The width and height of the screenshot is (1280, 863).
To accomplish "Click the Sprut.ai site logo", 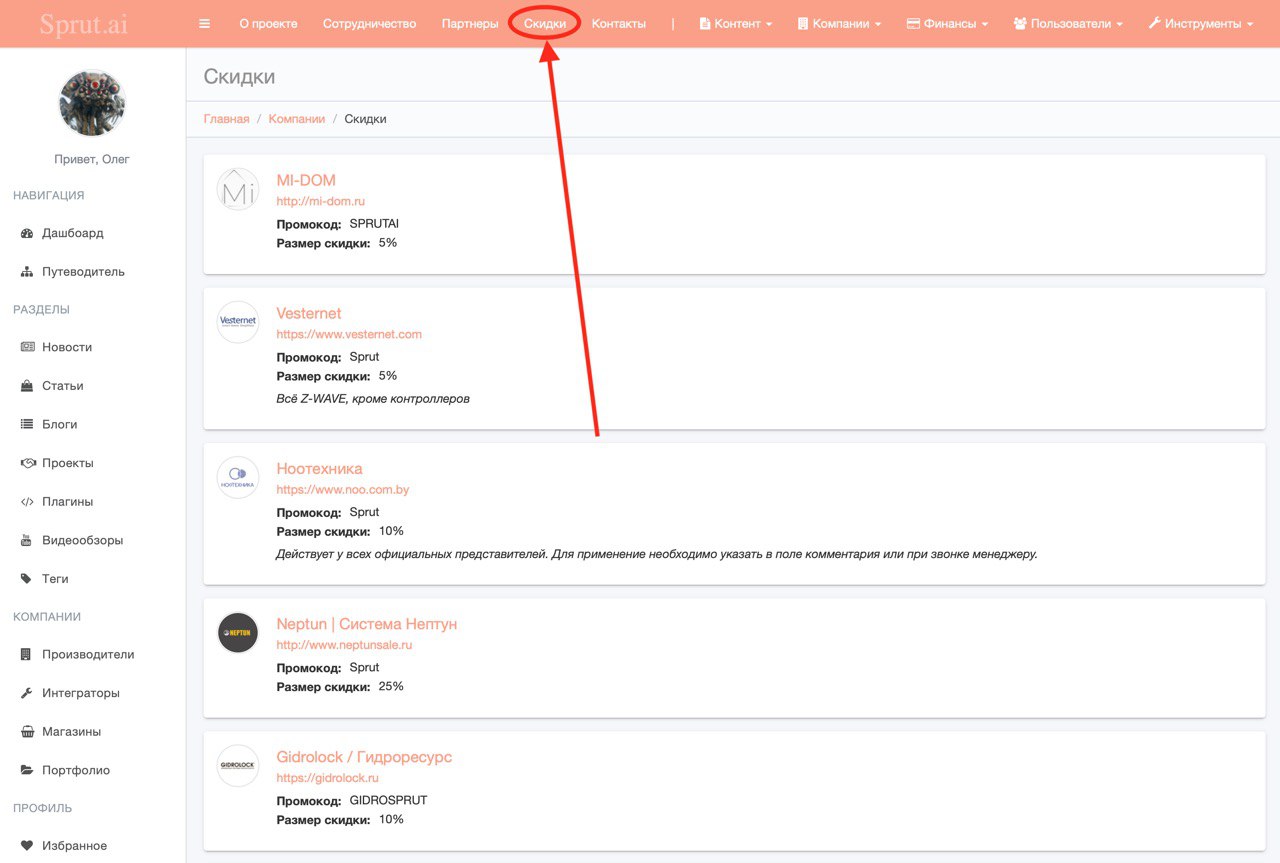I will point(84,23).
